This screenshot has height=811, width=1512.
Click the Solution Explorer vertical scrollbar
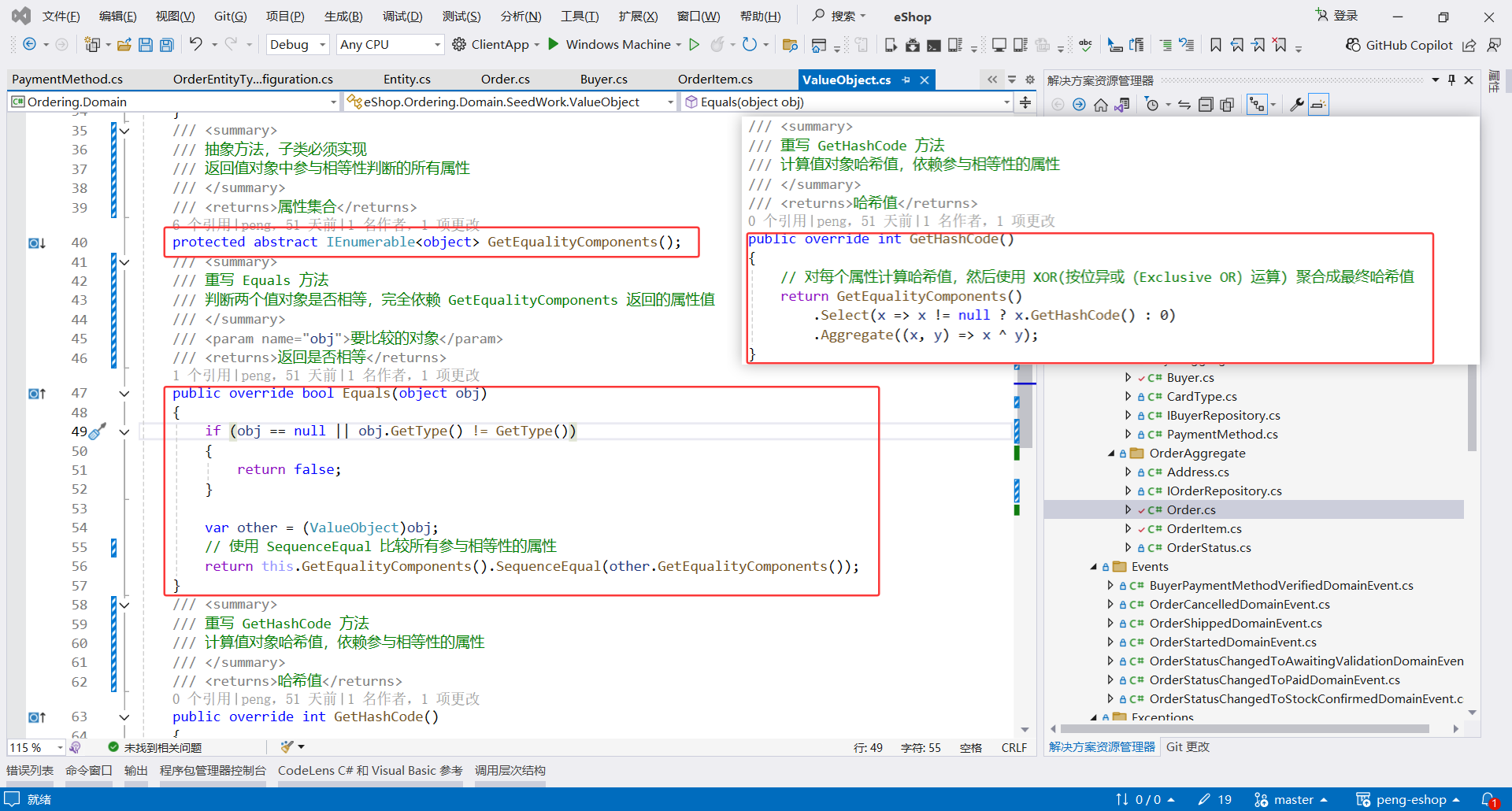click(1472, 408)
